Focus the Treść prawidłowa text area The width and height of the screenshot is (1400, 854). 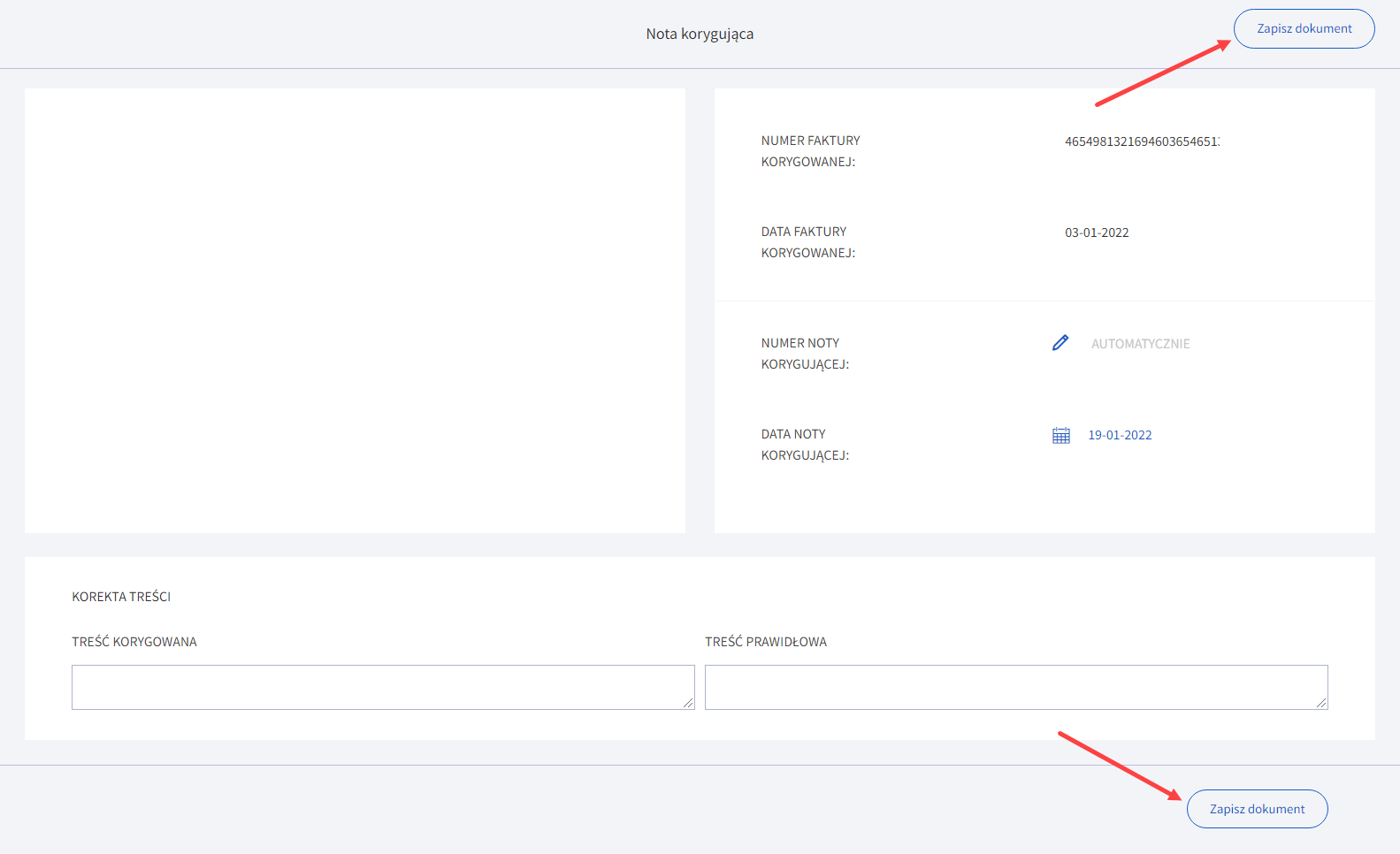click(x=1016, y=687)
